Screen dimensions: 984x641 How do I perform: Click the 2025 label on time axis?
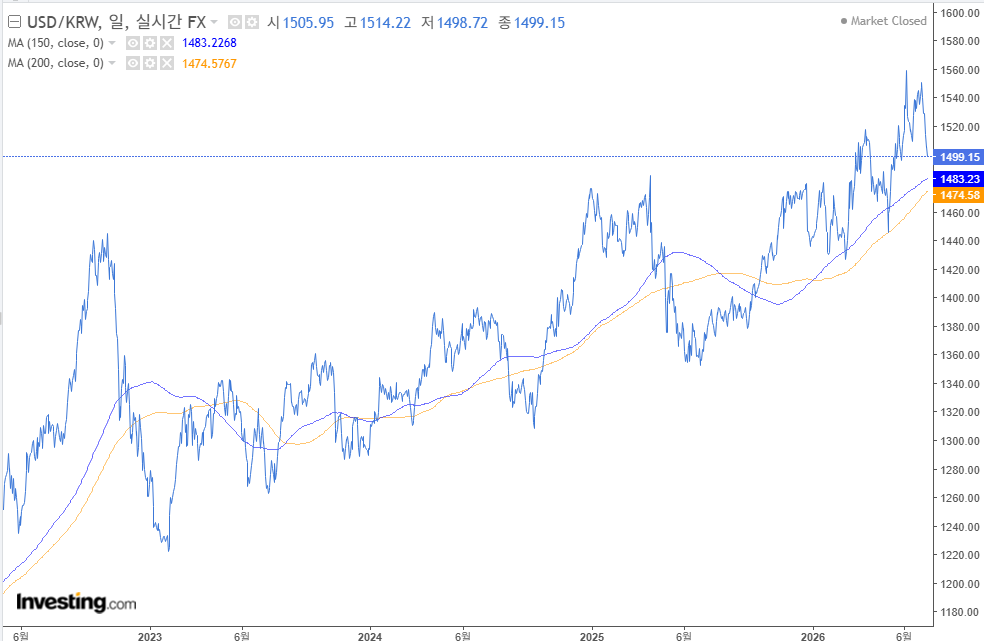click(x=592, y=636)
